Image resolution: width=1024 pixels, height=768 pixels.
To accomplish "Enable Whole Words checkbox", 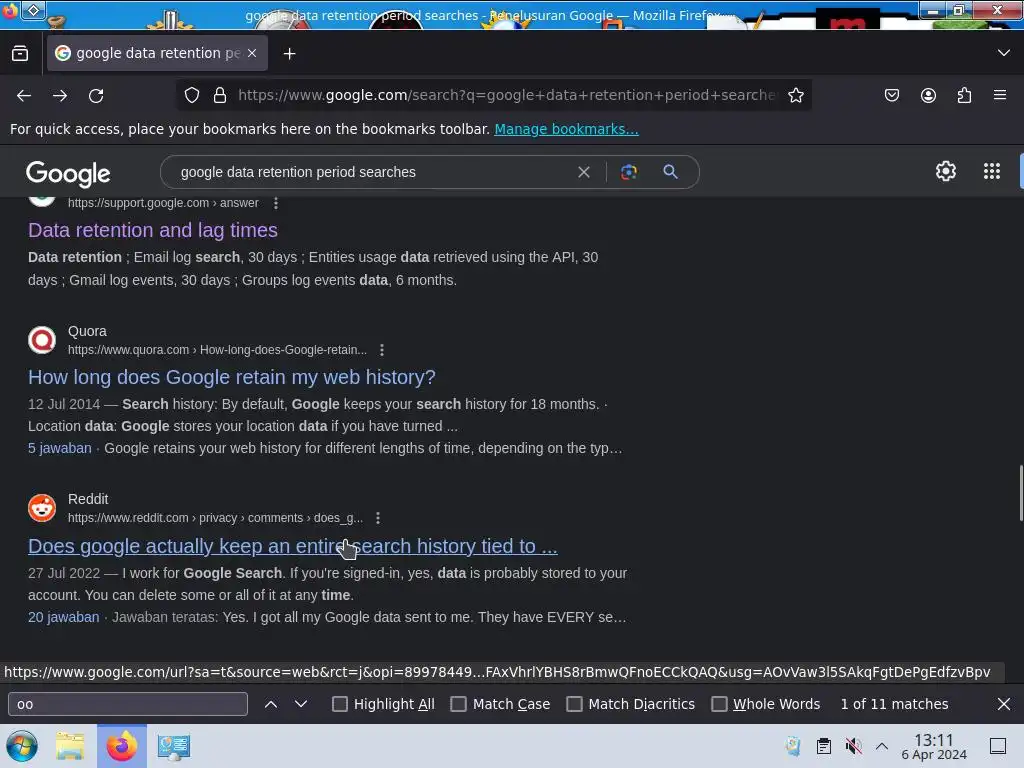I will click(719, 705).
